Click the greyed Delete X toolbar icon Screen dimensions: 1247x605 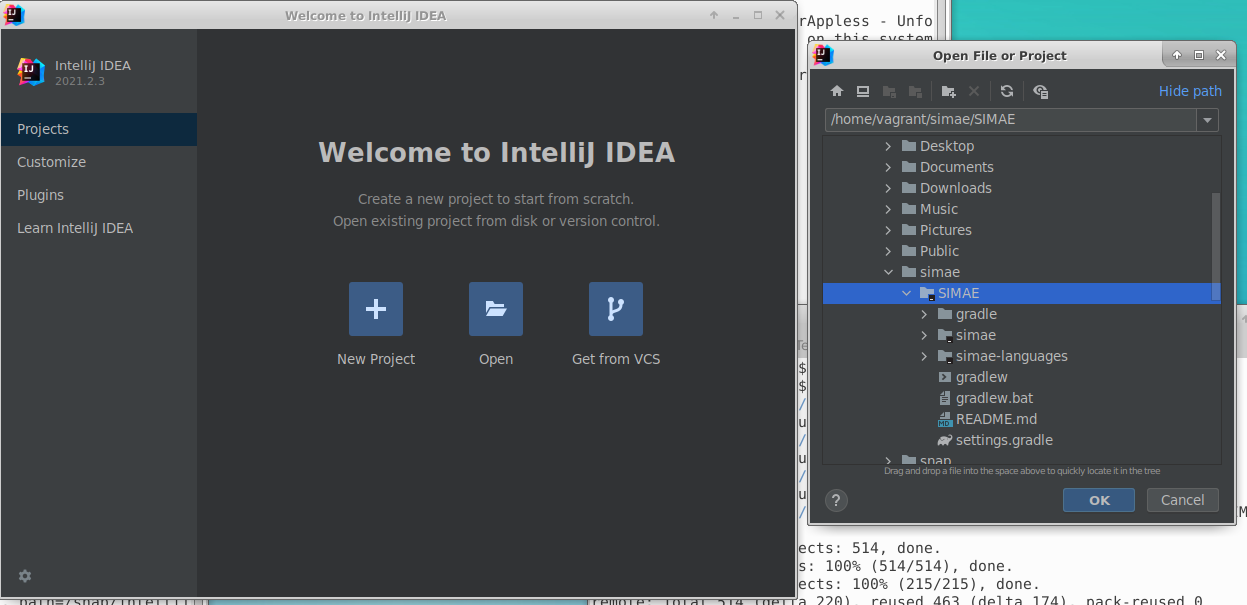[x=974, y=91]
